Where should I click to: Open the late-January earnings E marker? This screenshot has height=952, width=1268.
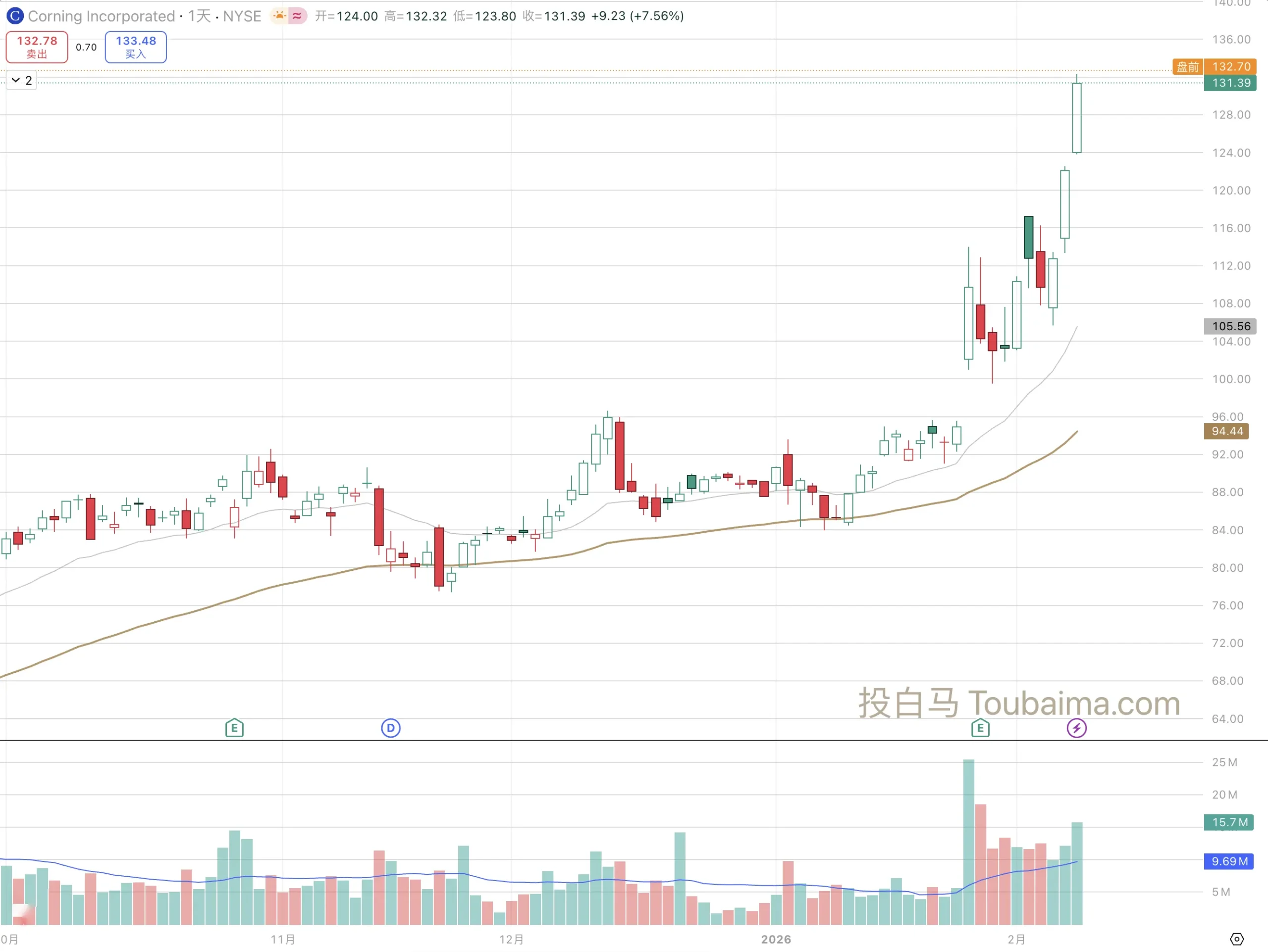pyautogui.click(x=980, y=728)
